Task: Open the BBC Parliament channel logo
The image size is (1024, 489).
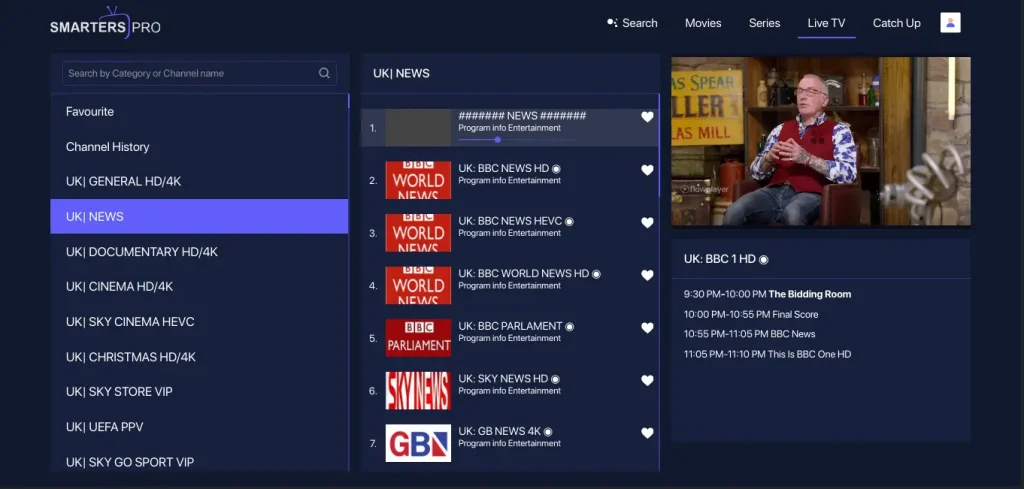Action: pyautogui.click(x=418, y=338)
